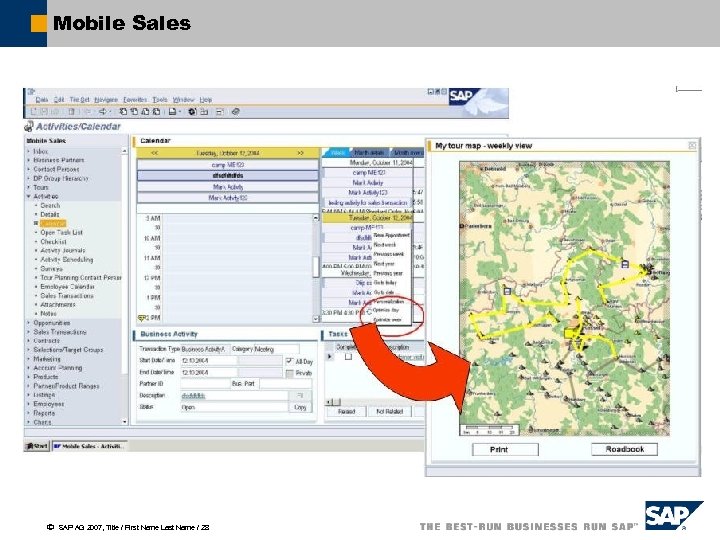Click the Calendar tree scroll down arrow
Screen dimensions: 720x540
[124, 422]
